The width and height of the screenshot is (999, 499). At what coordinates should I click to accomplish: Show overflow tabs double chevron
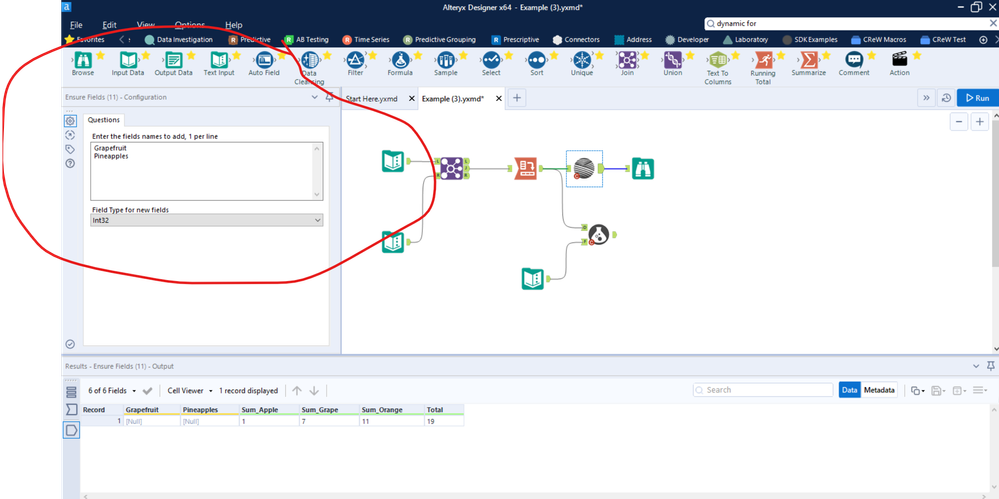pos(926,98)
